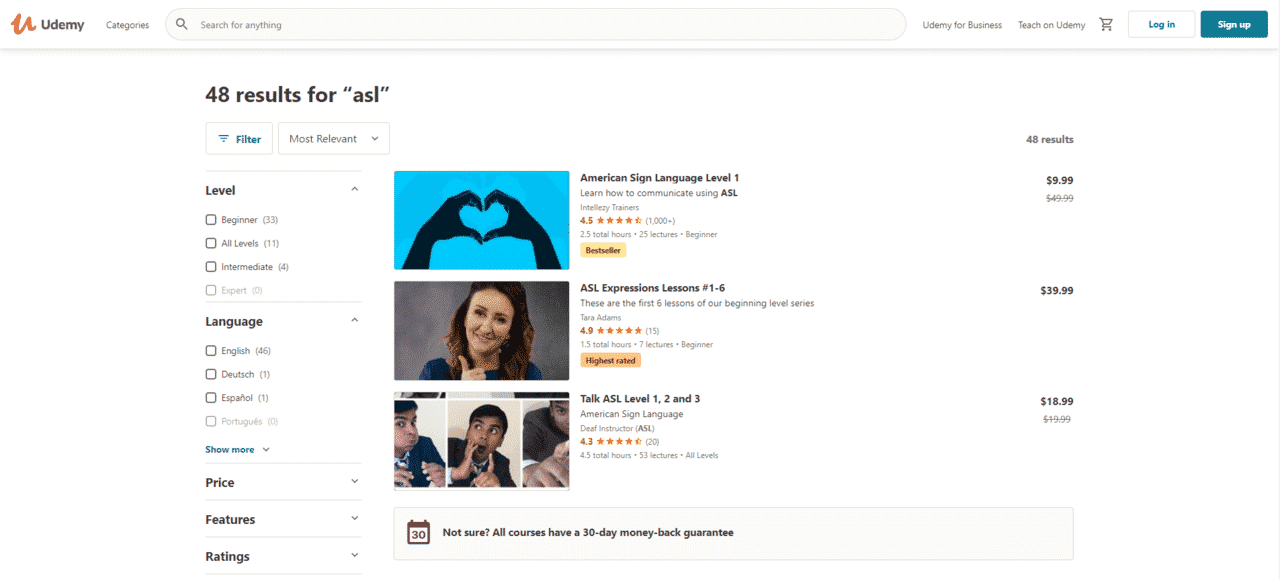Click the Sign up button
Image resolution: width=1280 pixels, height=579 pixels.
point(1234,24)
